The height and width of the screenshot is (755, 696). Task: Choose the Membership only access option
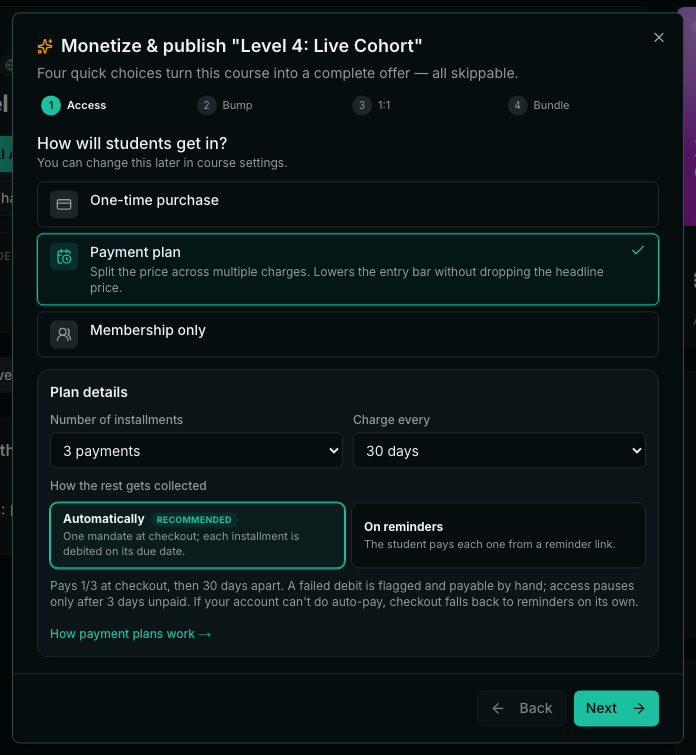tap(348, 334)
